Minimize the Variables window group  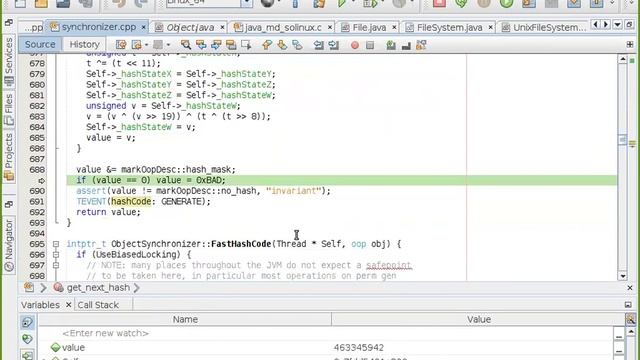click(x=628, y=305)
